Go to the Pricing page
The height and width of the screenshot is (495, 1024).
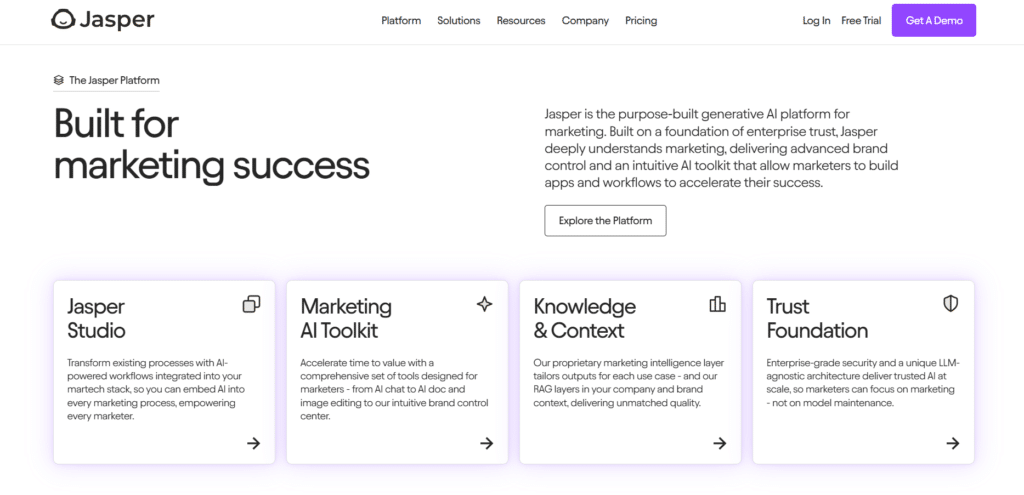point(641,20)
